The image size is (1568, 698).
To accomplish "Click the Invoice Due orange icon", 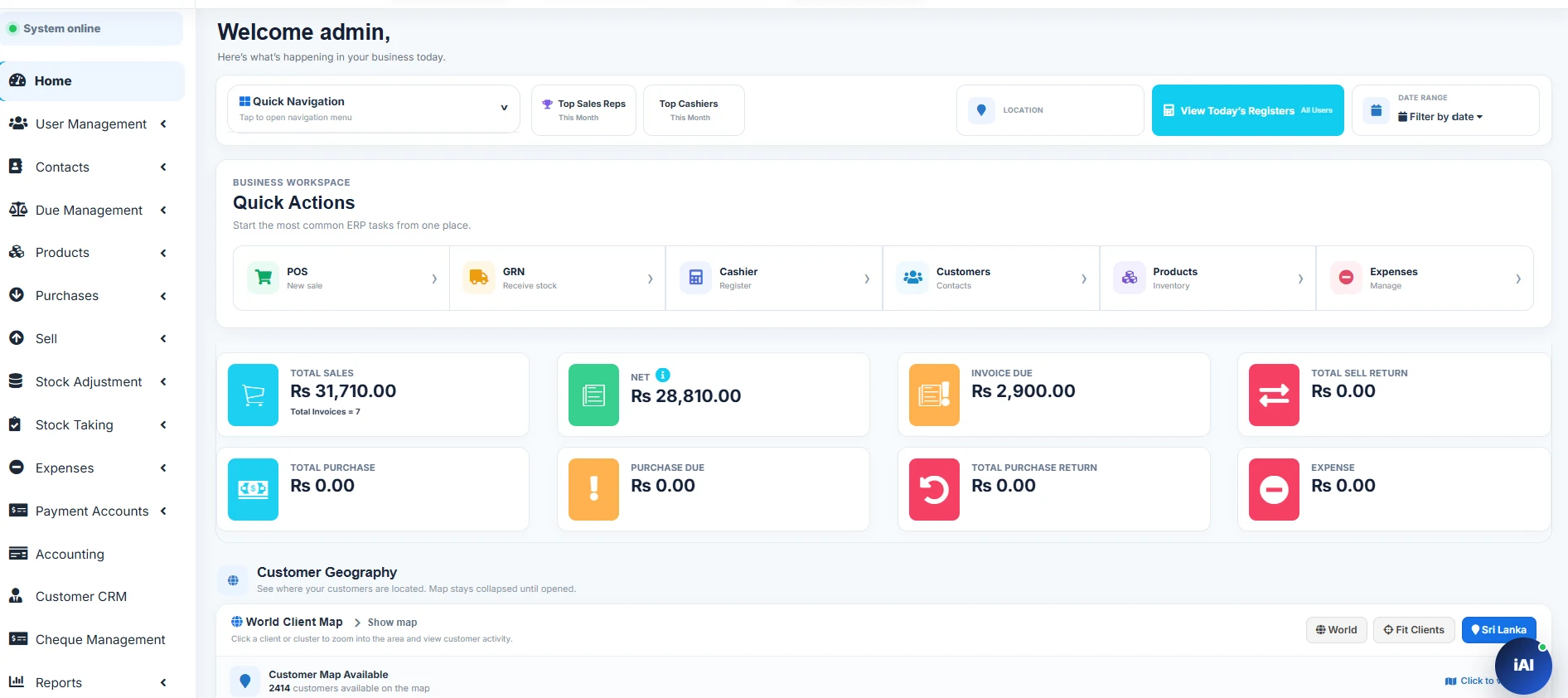I will (934, 395).
